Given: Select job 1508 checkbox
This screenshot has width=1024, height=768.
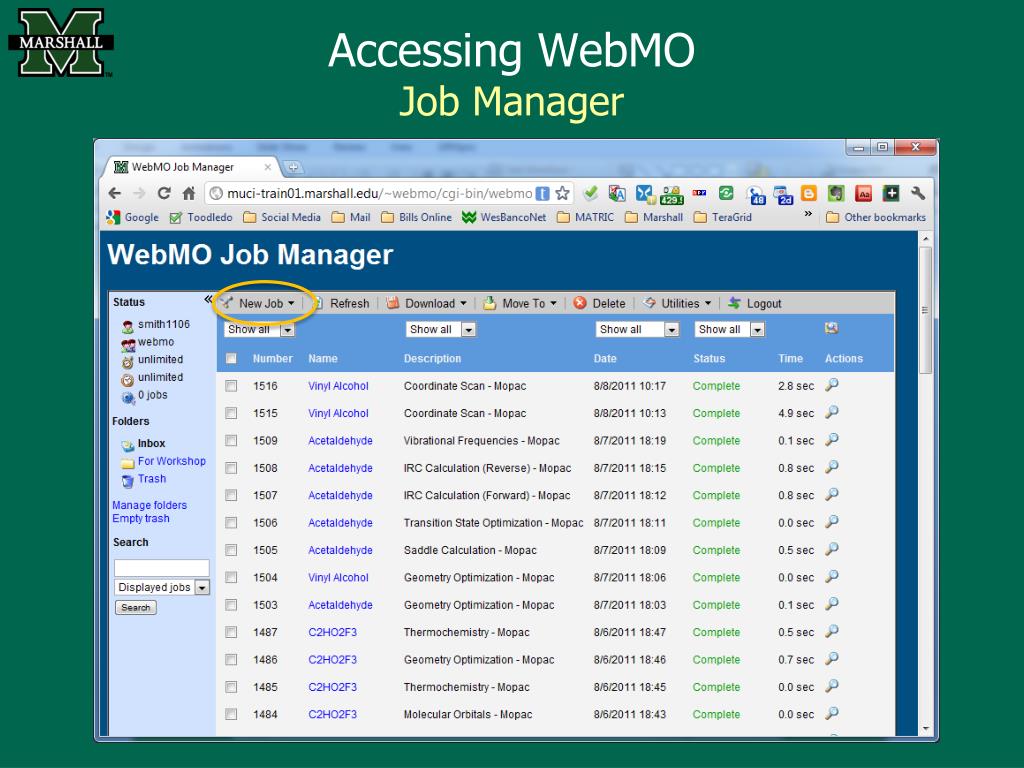Looking at the screenshot, I should (x=231, y=468).
